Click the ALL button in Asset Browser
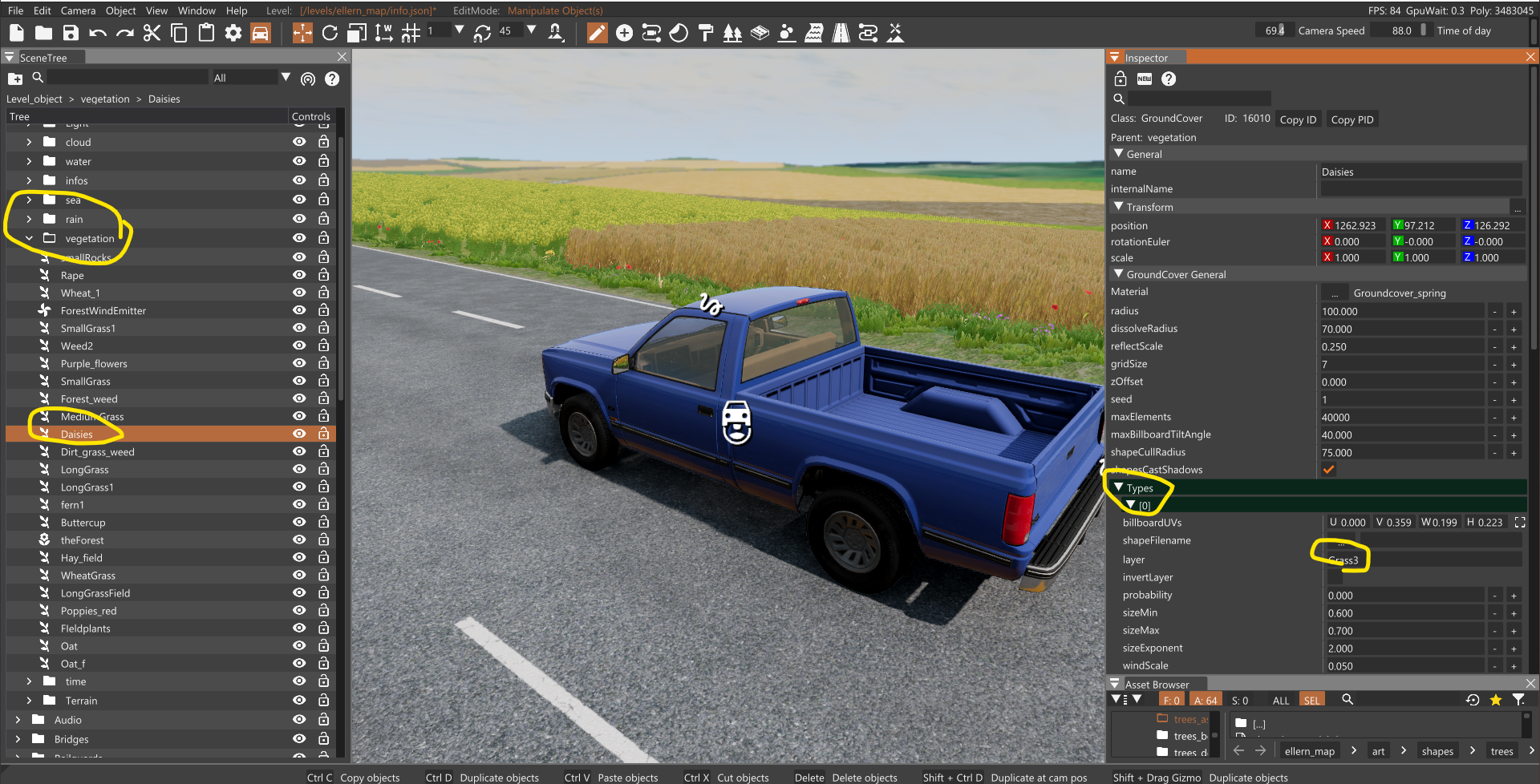Image resolution: width=1540 pixels, height=784 pixels. click(1281, 700)
